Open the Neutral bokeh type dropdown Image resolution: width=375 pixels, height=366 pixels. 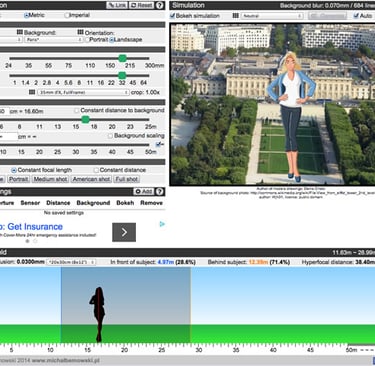click(x=272, y=16)
